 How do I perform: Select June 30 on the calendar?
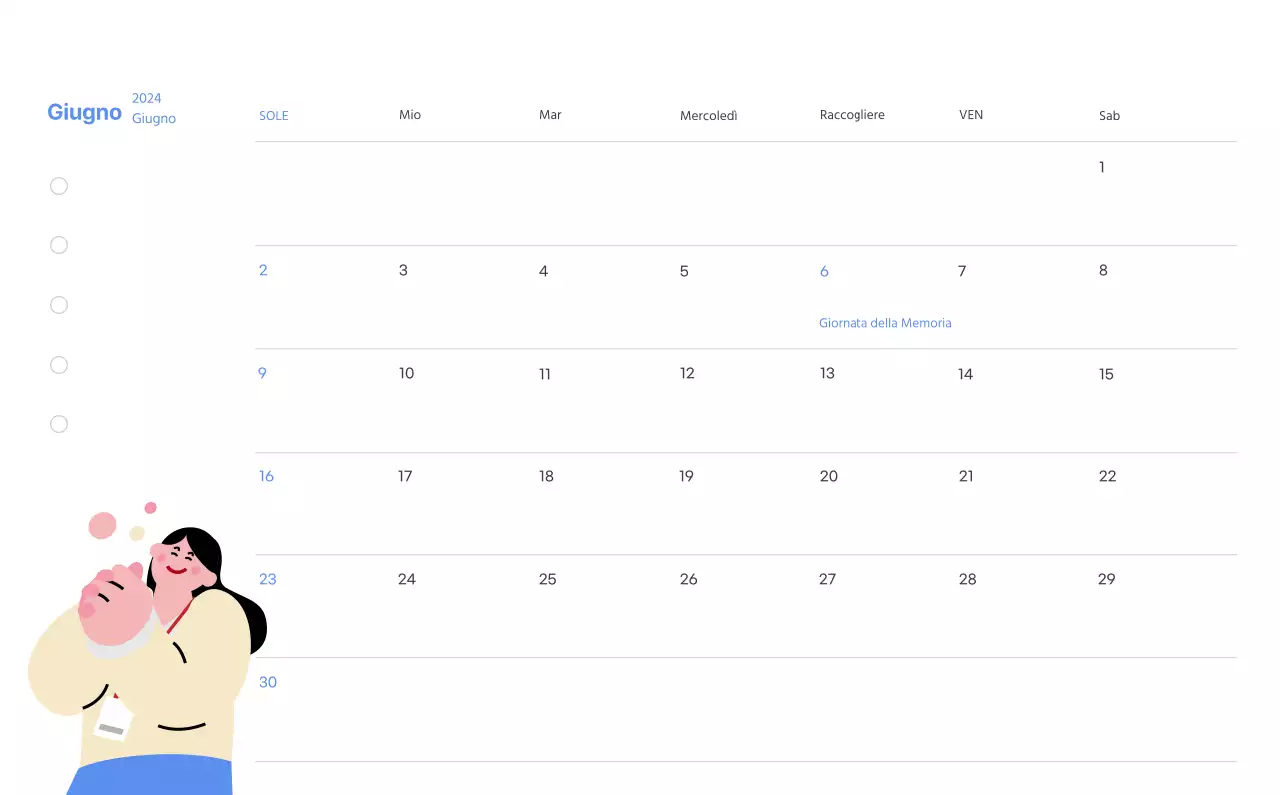pos(268,682)
